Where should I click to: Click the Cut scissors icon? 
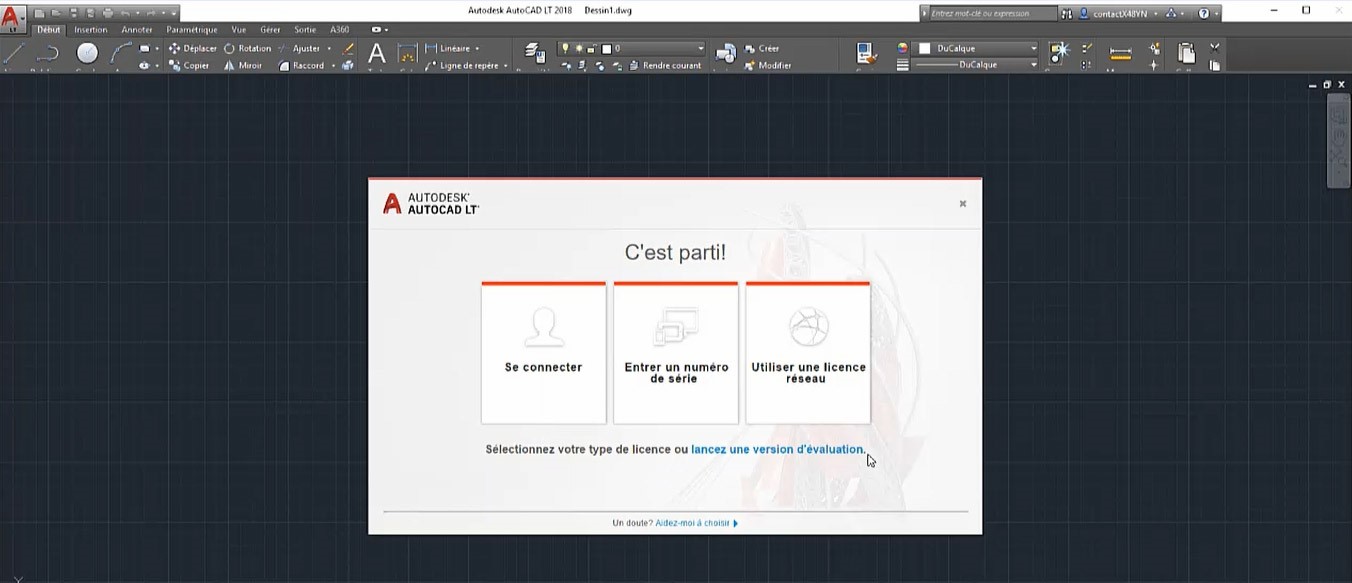[x=1215, y=47]
